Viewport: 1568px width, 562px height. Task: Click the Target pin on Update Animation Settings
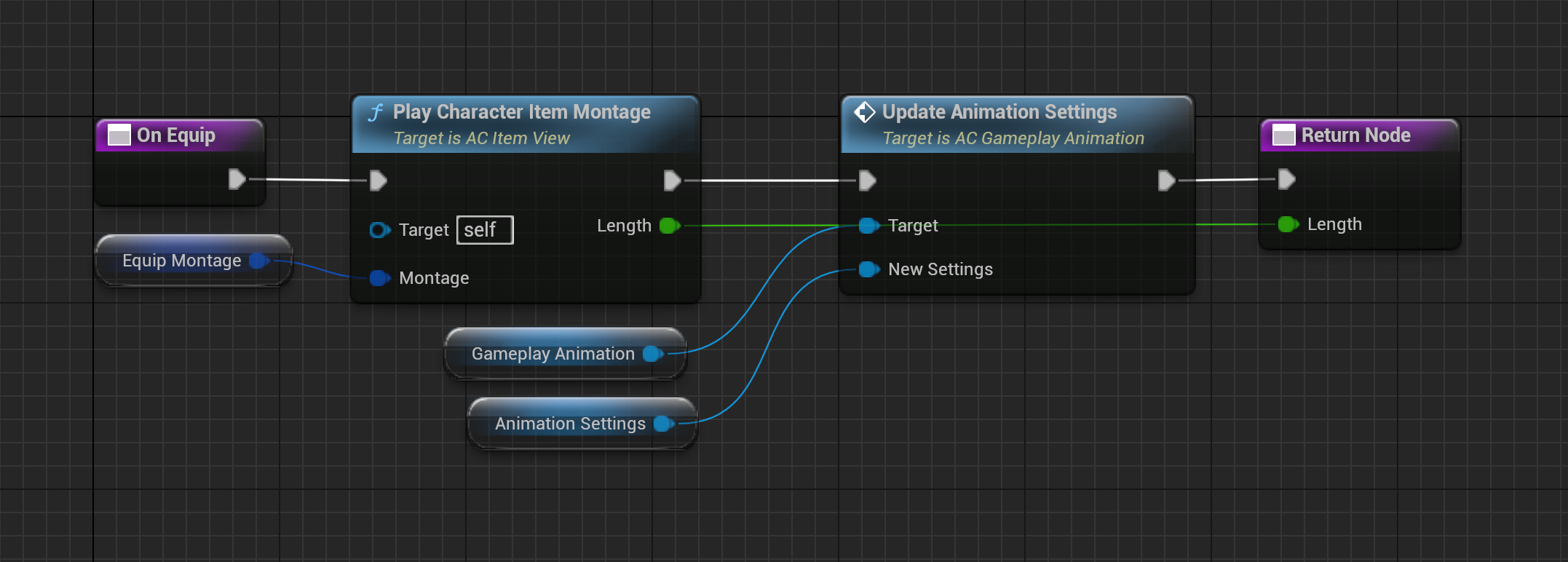click(x=869, y=226)
